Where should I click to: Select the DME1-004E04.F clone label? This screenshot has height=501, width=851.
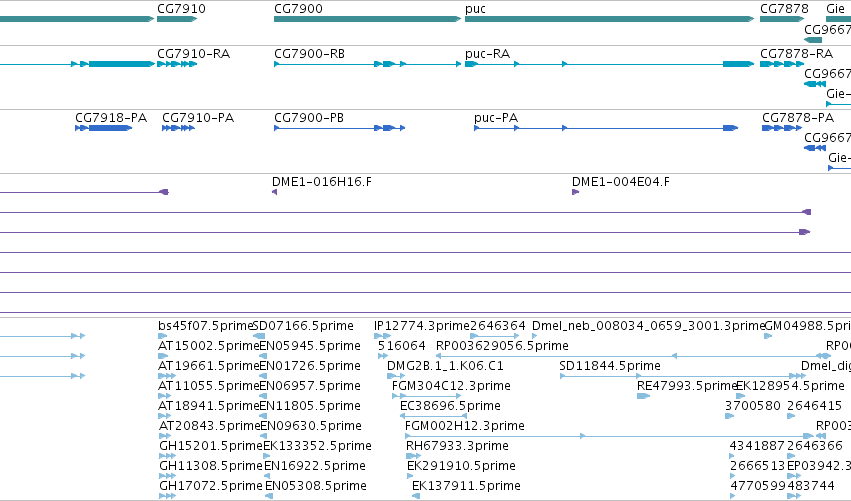(x=621, y=182)
